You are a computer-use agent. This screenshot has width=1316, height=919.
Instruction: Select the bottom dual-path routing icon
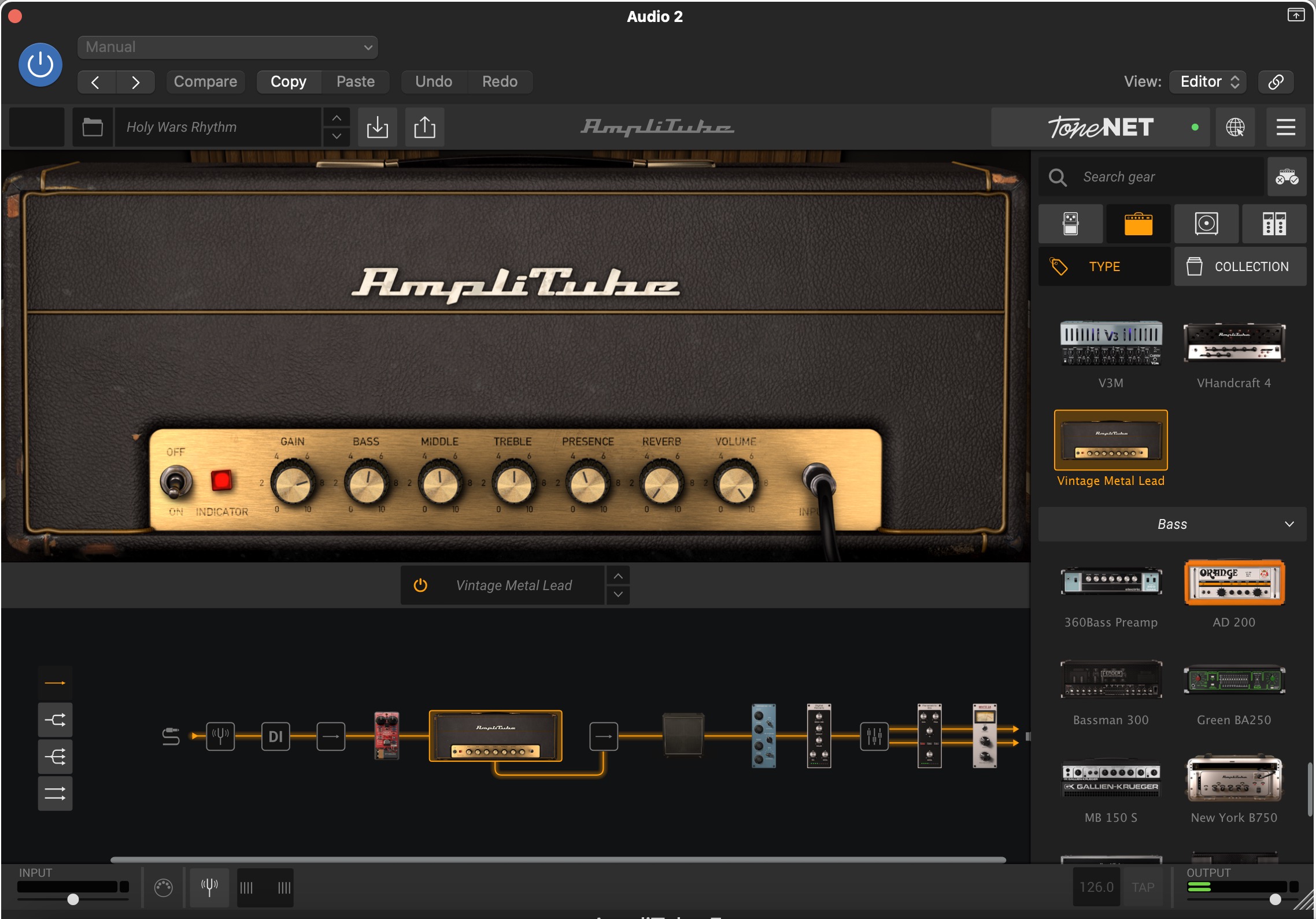click(x=56, y=794)
